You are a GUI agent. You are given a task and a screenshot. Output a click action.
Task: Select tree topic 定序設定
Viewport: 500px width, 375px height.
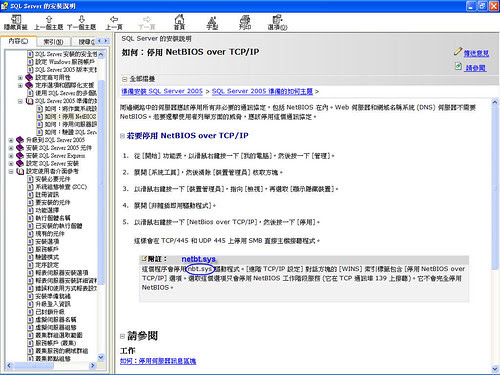tap(47, 265)
